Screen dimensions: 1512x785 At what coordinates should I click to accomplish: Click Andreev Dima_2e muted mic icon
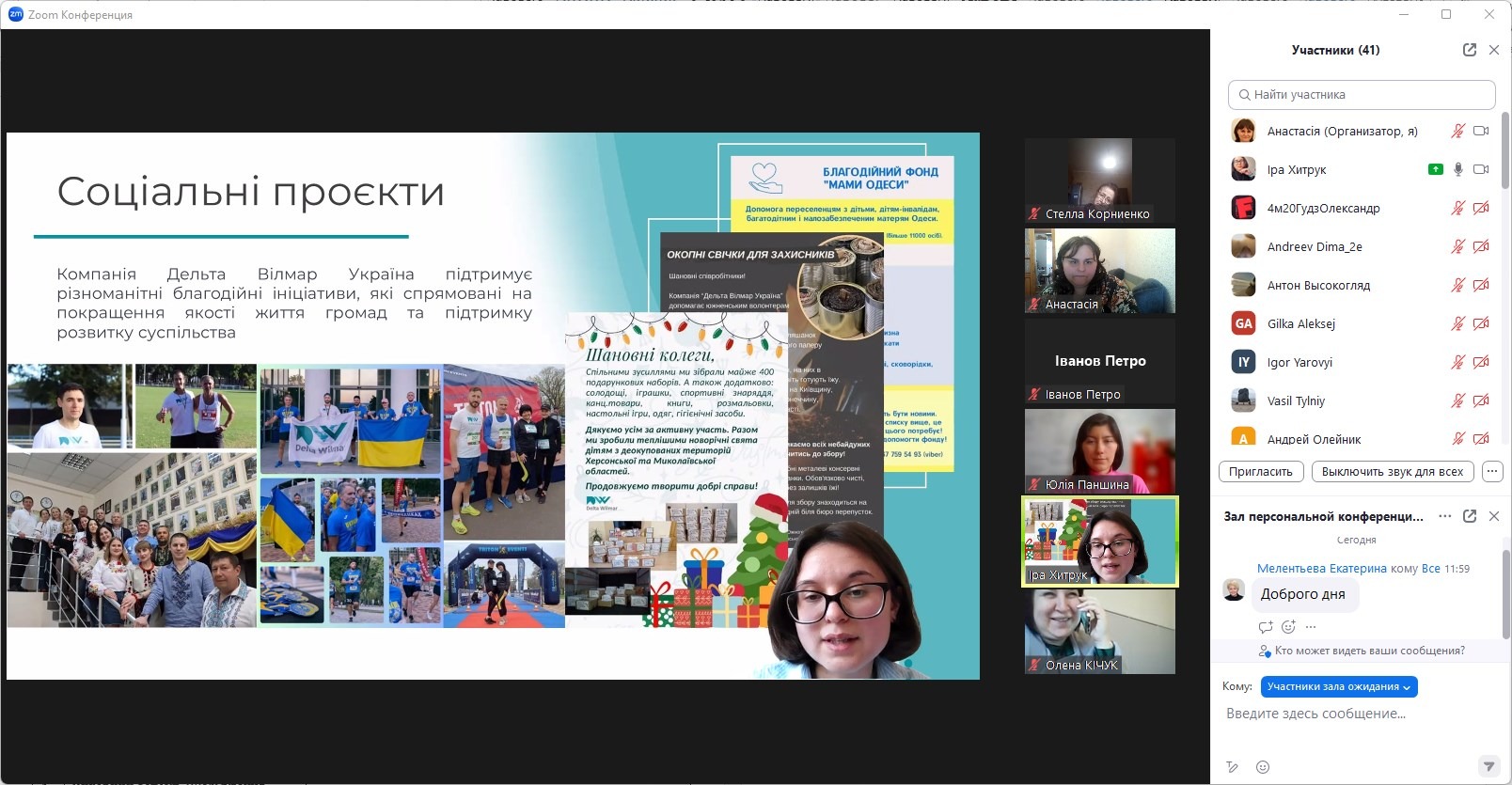tap(1457, 246)
